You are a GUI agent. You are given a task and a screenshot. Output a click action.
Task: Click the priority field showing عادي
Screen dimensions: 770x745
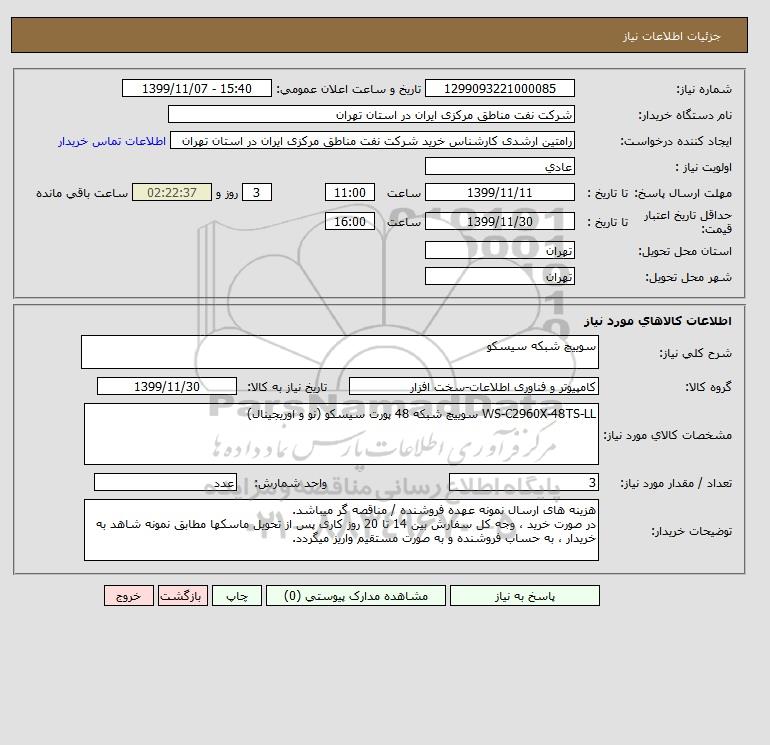pos(499,166)
